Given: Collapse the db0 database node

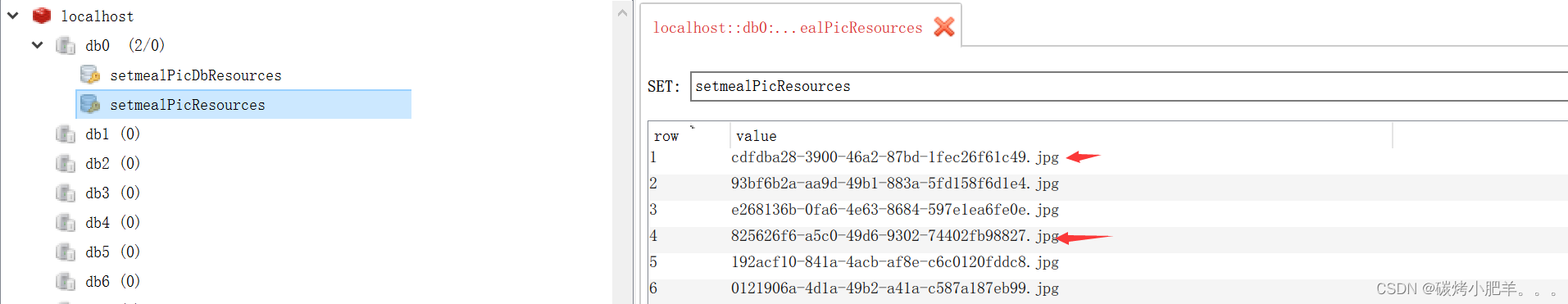Looking at the screenshot, I should [38, 45].
